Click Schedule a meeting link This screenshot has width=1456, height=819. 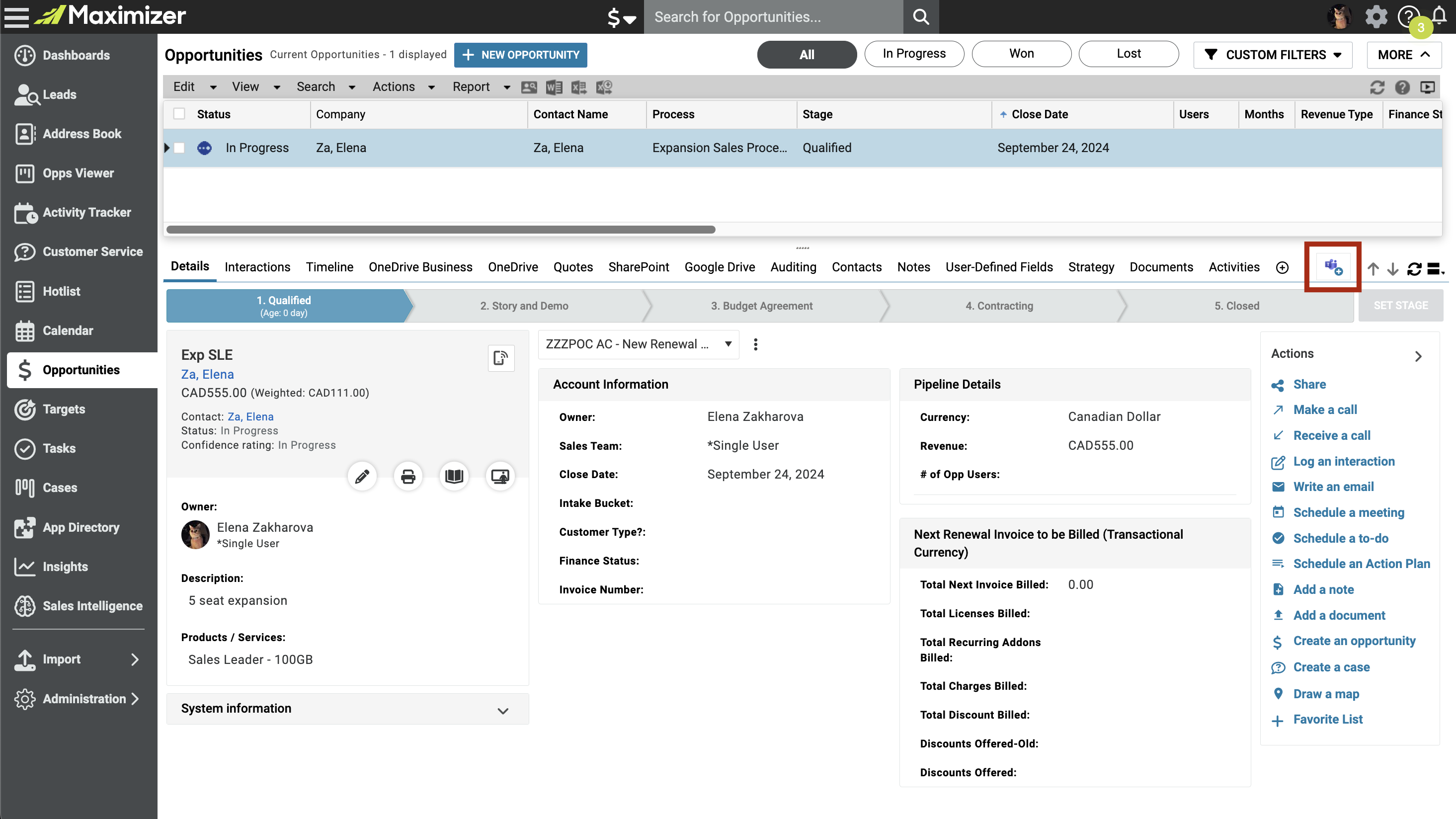pos(1349,513)
